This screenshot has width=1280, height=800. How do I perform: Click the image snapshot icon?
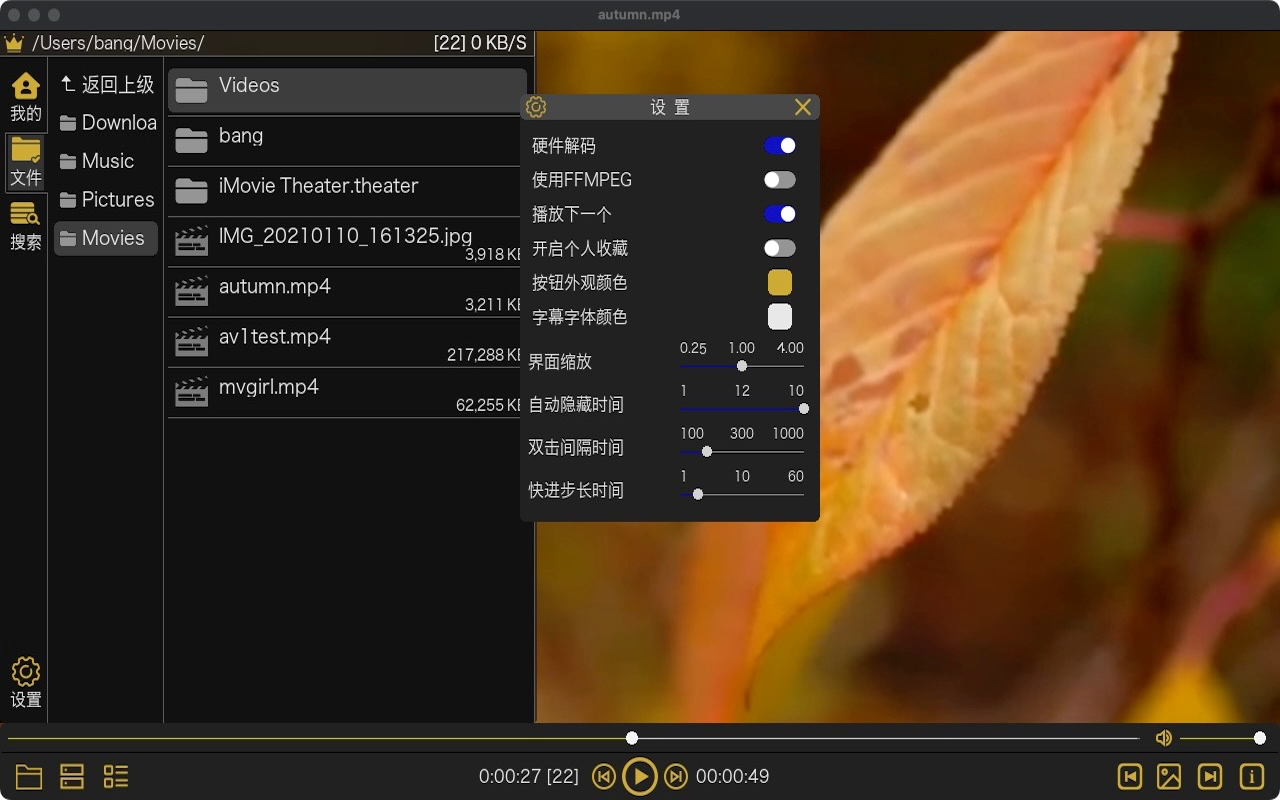1169,777
